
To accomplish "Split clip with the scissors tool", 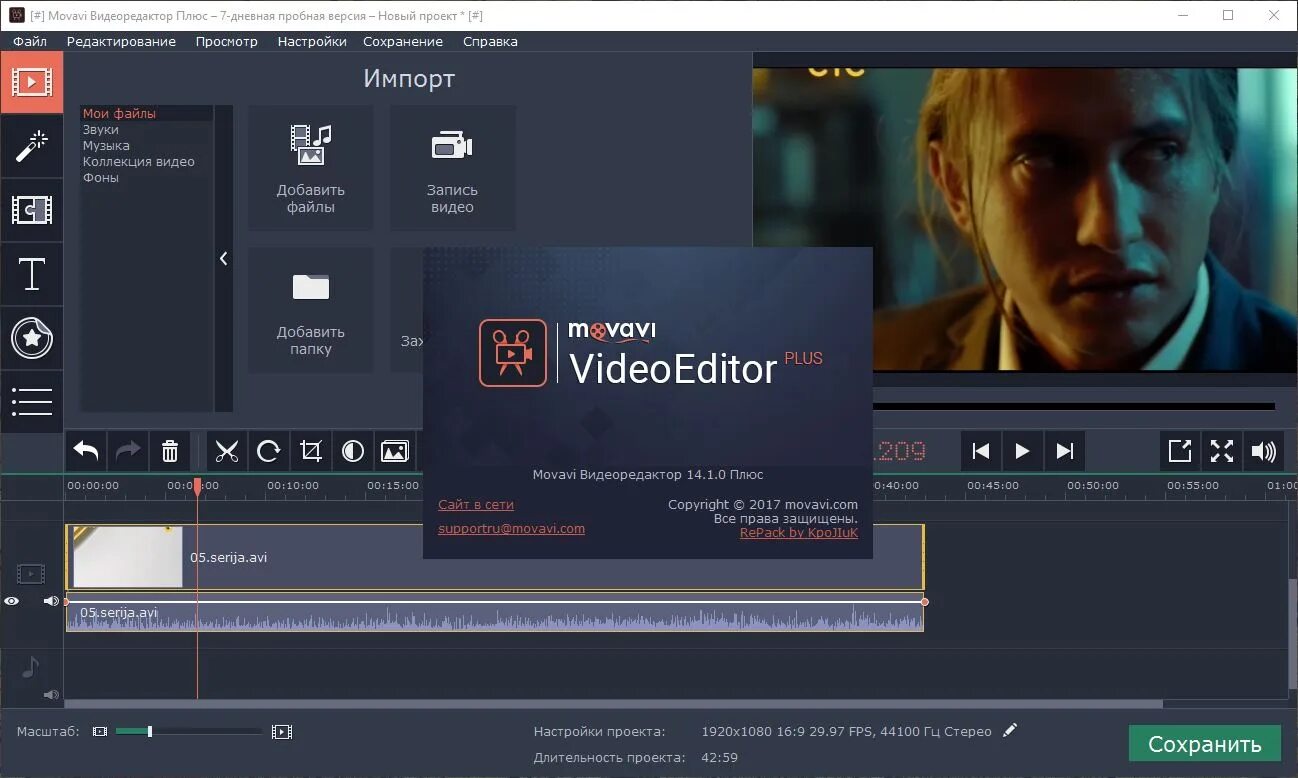I will tap(227, 452).
